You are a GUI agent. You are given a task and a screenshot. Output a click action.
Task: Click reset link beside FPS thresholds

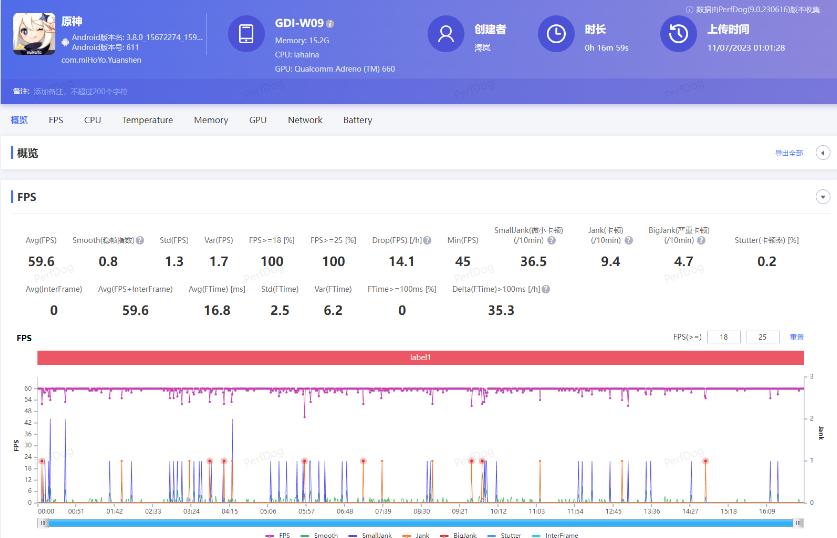tap(797, 337)
